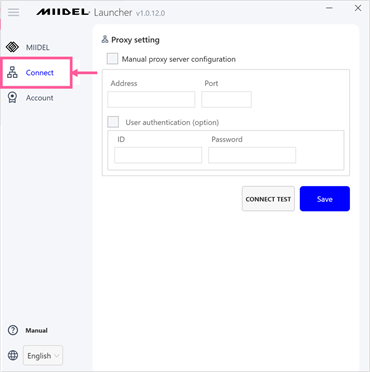Screen dimensions: 370x372
Task: Select the Connect network icon
Action: click(x=12, y=72)
